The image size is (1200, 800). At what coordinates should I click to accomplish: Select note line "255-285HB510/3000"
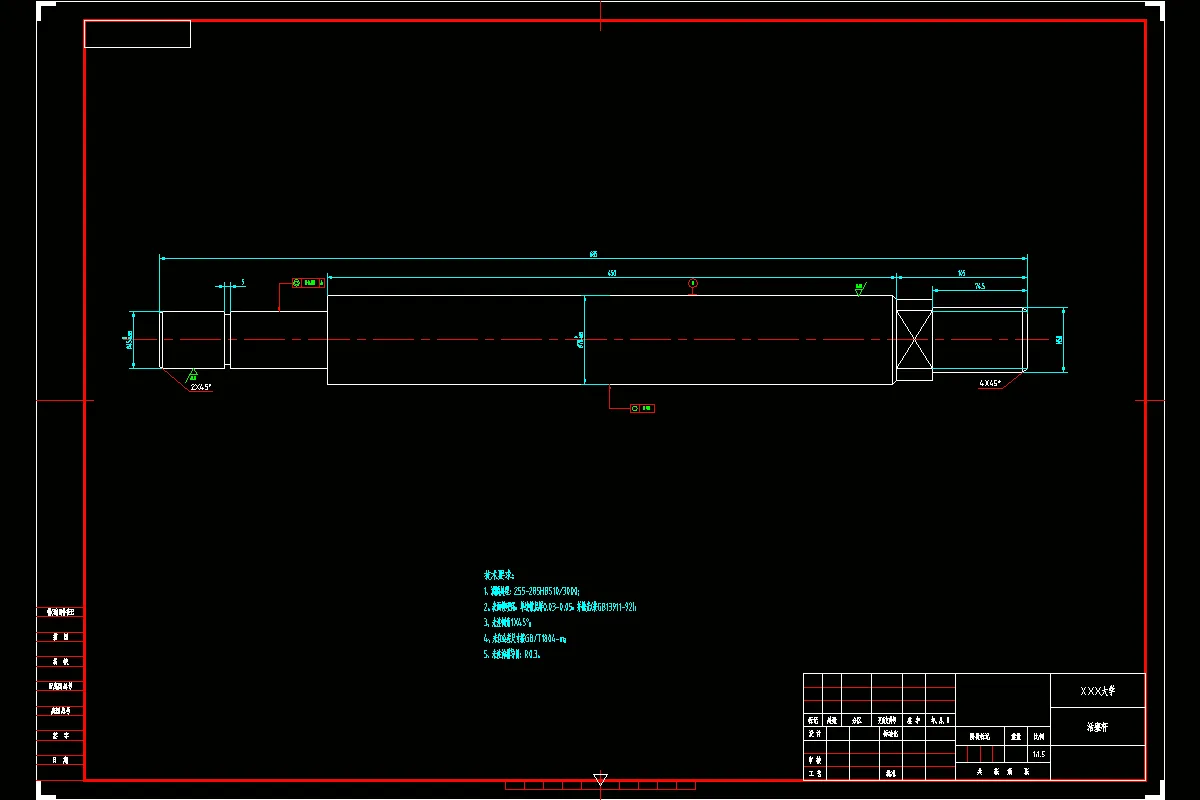point(531,591)
